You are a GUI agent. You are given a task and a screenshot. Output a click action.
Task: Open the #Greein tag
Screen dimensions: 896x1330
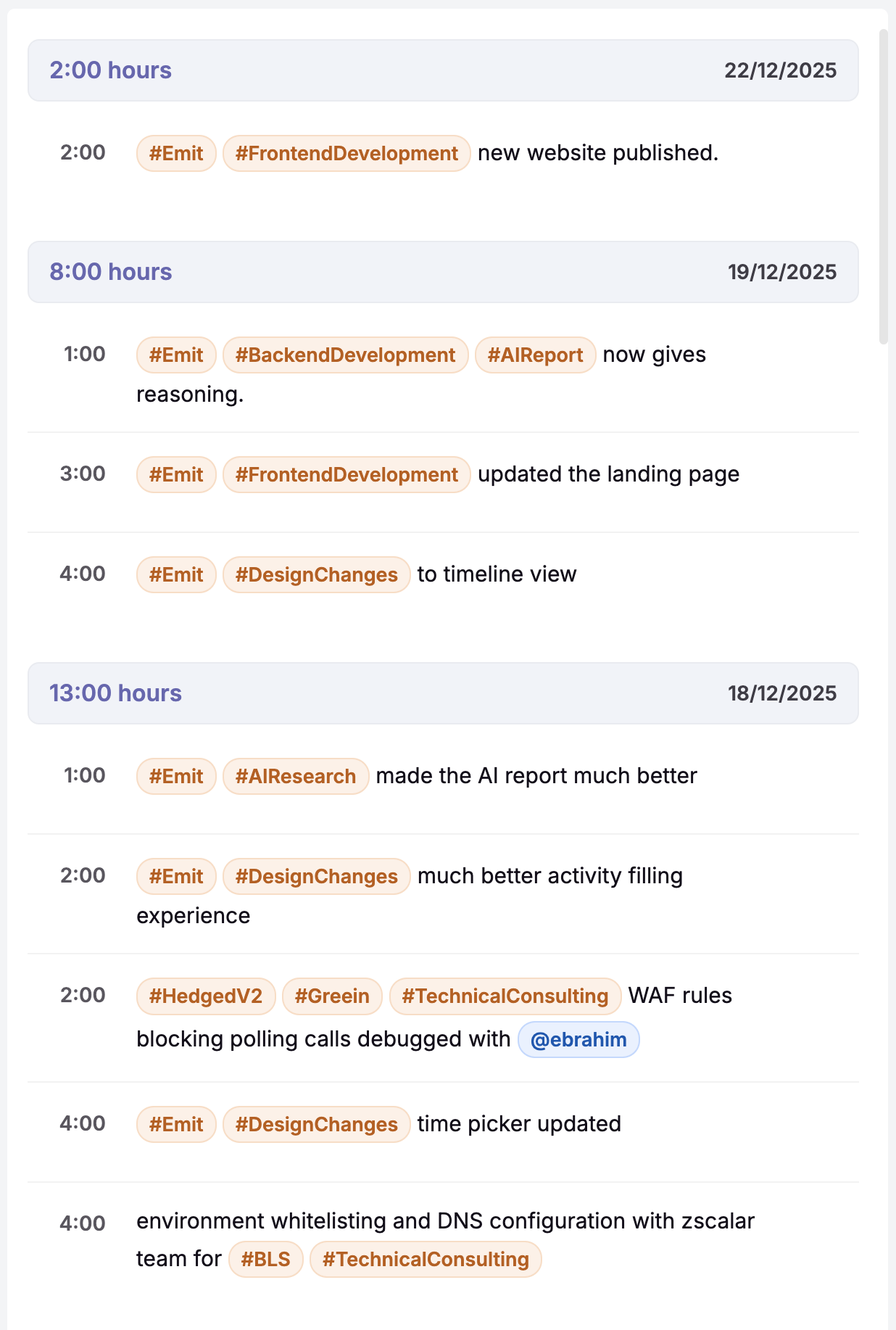(332, 996)
